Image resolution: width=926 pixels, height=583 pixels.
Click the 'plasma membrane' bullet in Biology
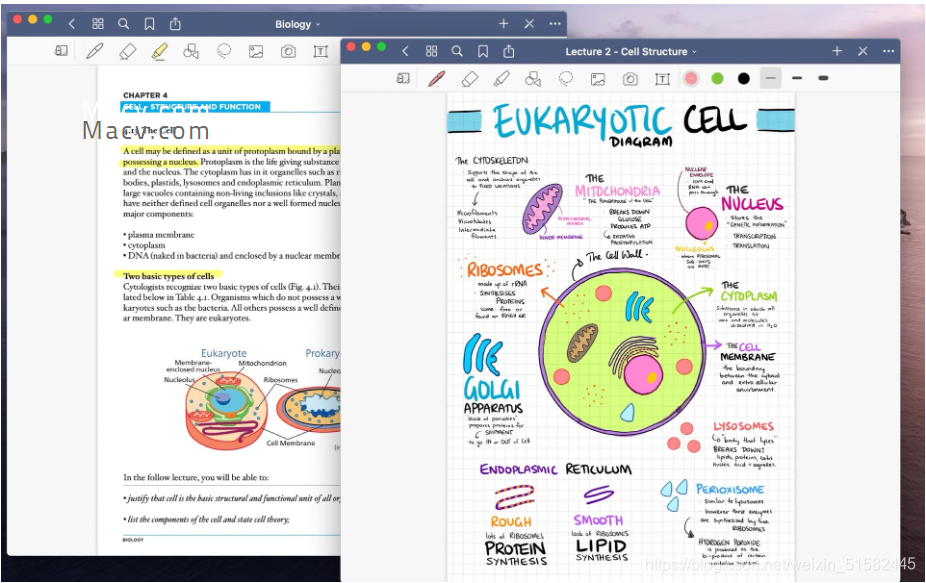[x=159, y=234]
